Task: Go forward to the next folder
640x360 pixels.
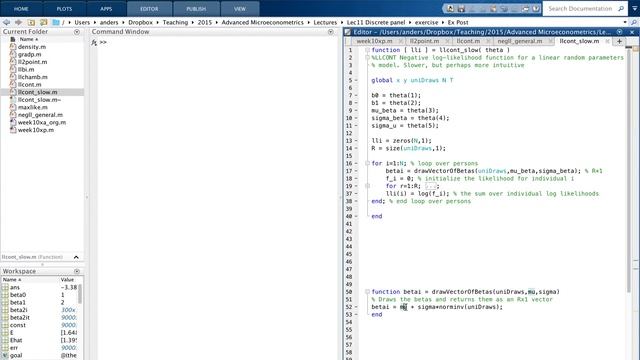Action: 18,22
